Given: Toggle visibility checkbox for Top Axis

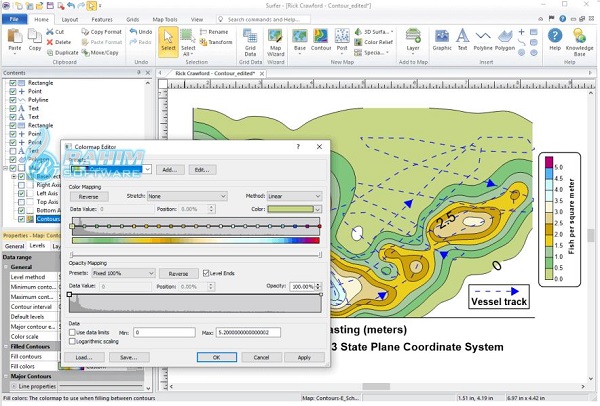Looking at the screenshot, I should [21, 202].
